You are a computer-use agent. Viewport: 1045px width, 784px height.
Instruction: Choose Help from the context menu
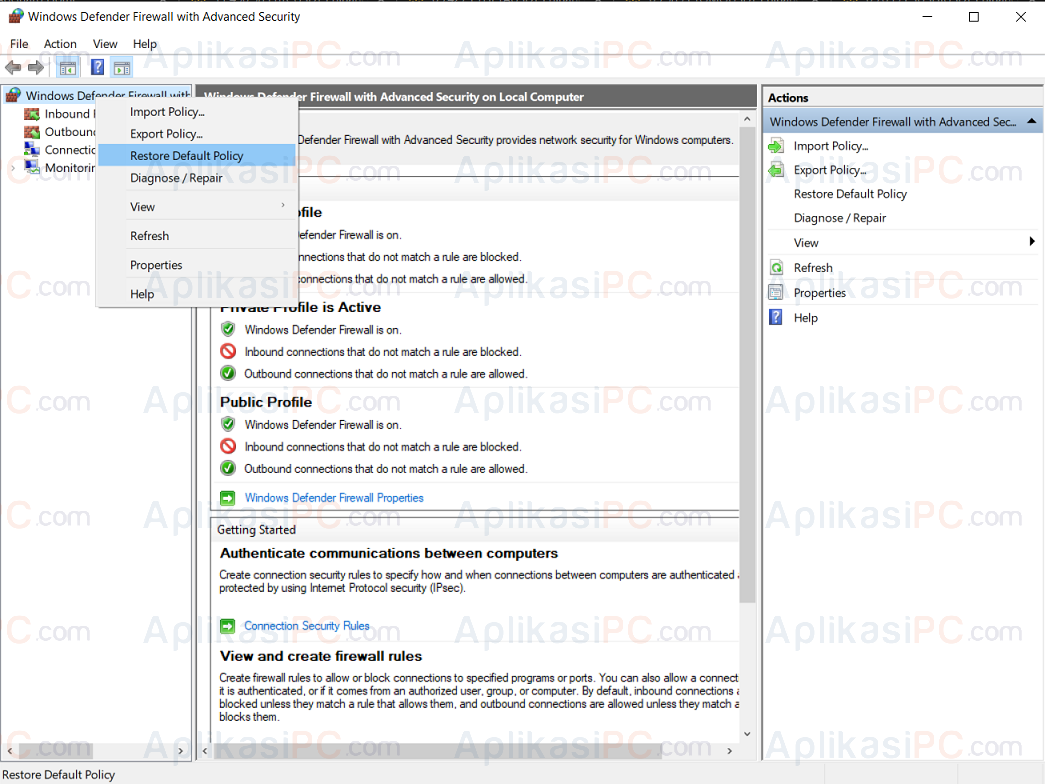pyautogui.click(x=197, y=294)
